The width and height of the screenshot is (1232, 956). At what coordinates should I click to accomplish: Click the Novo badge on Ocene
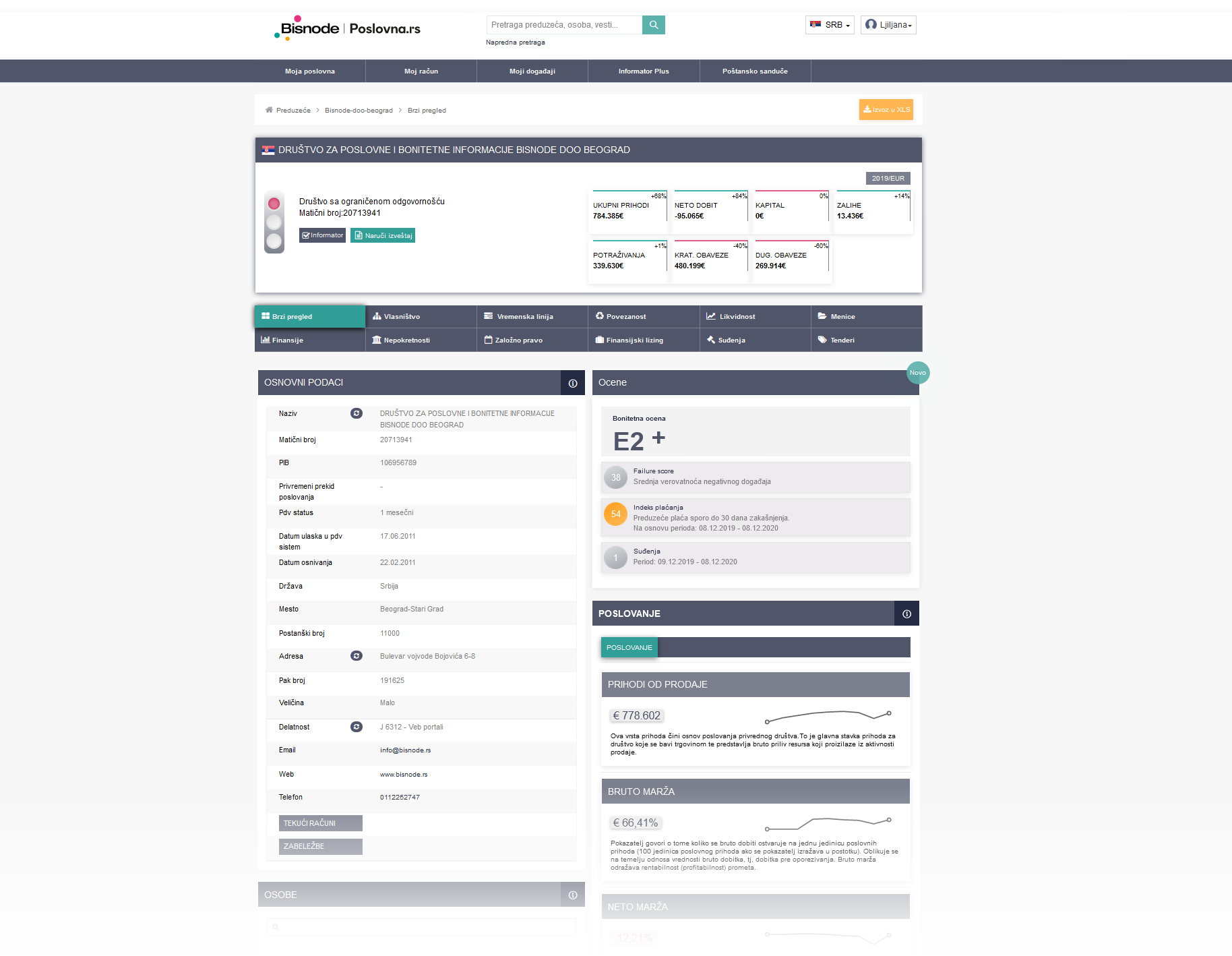[x=918, y=373]
